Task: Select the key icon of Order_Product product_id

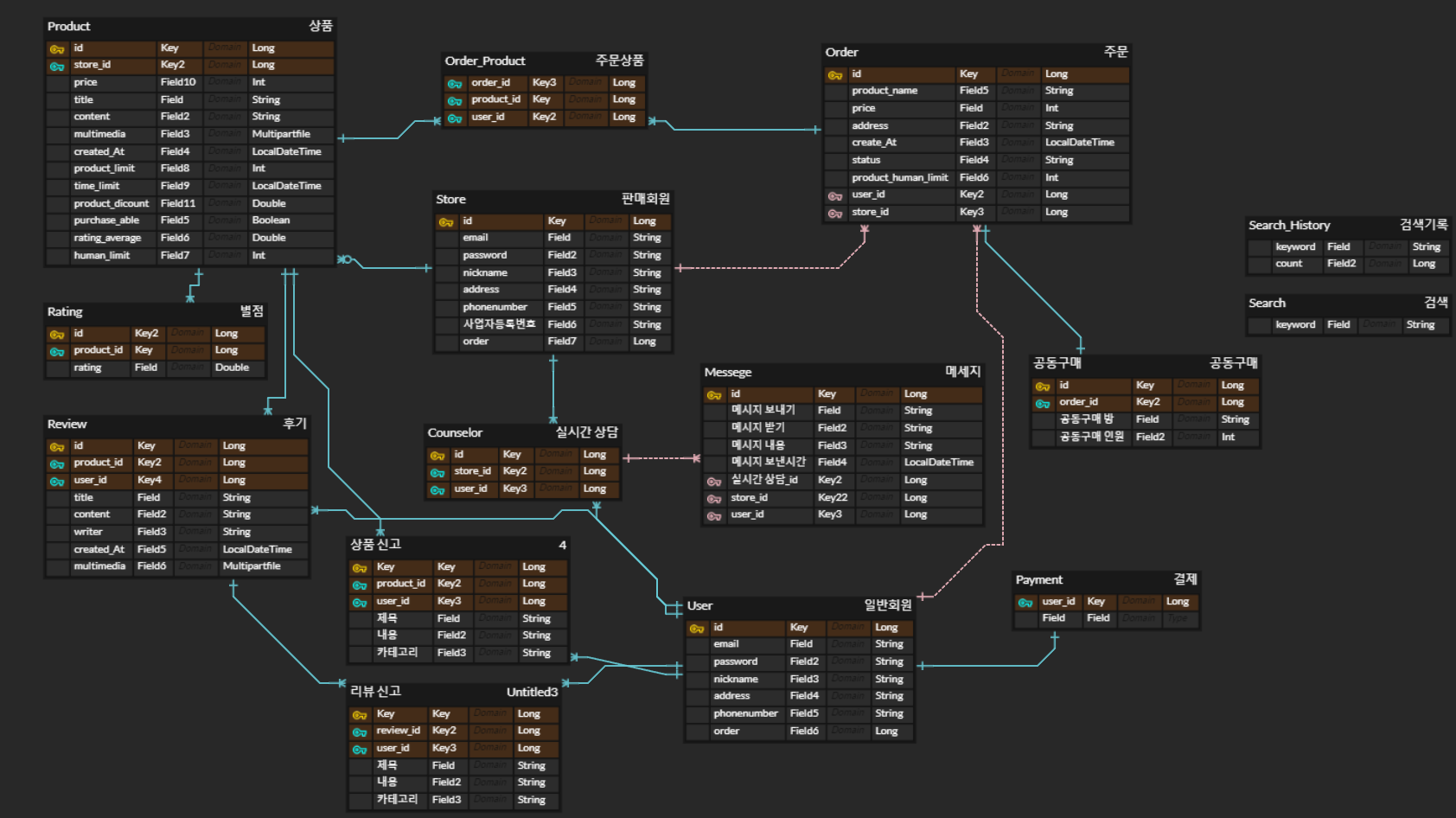Action: point(455,101)
